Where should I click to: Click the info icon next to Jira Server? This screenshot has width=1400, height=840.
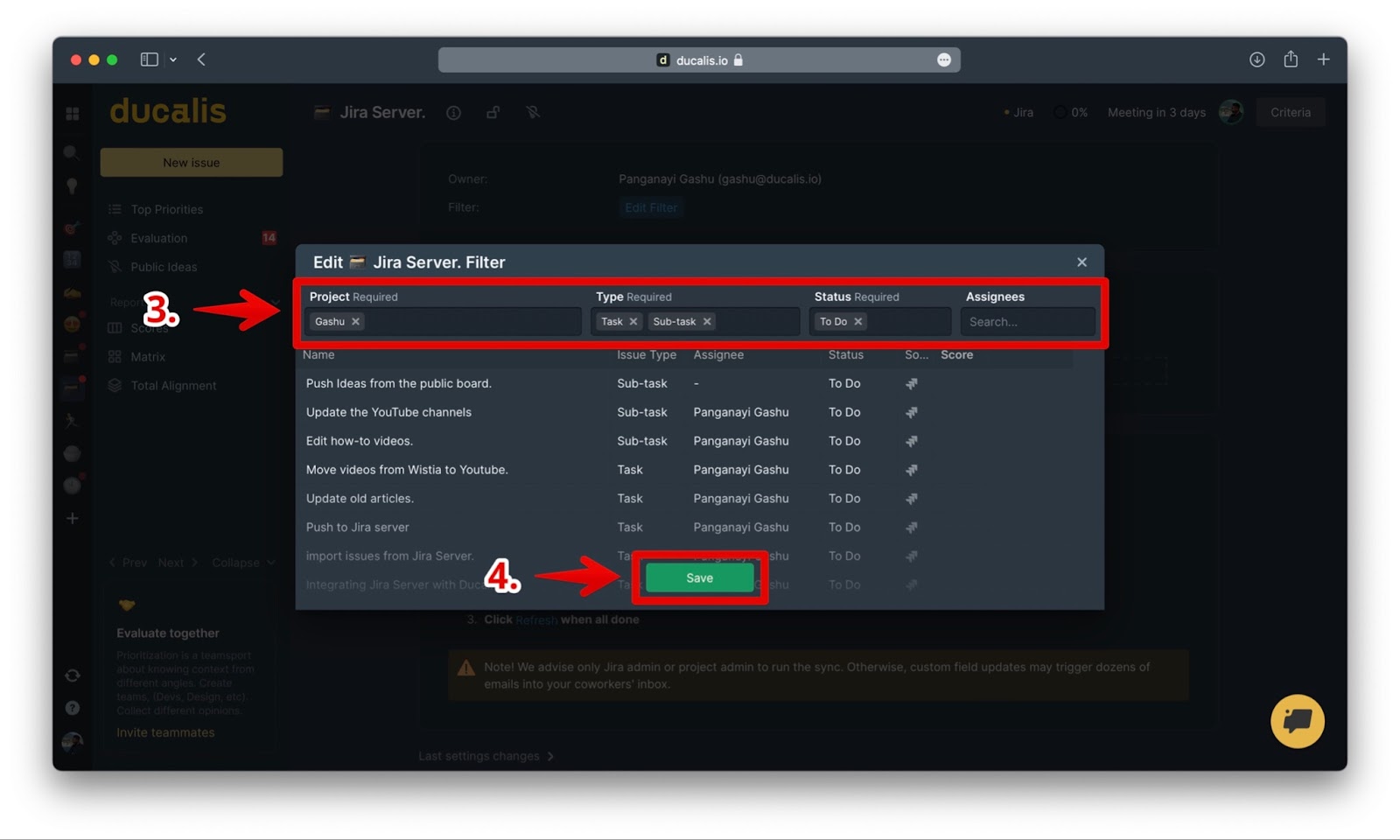tap(453, 113)
